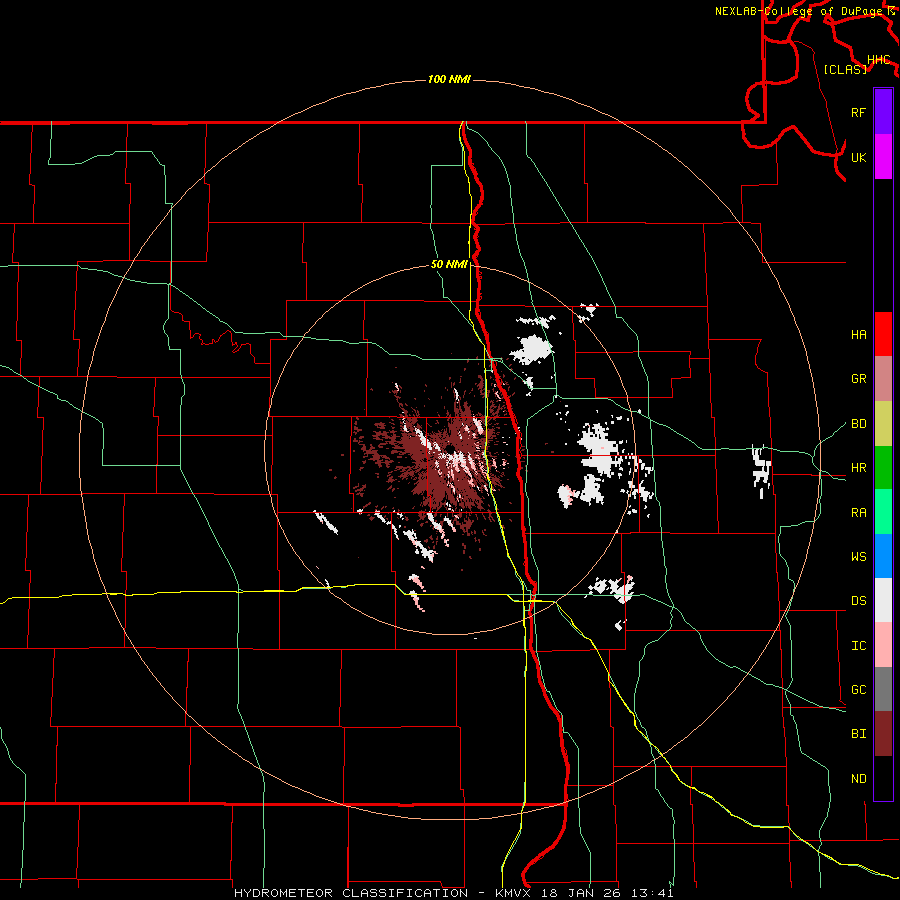Click the [CLAS] units label
Image resolution: width=900 pixels, height=900 pixels.
point(845,69)
